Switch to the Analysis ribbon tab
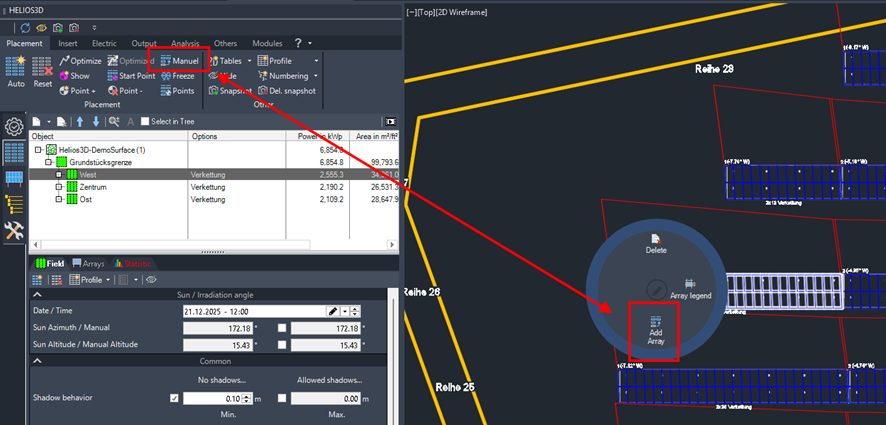This screenshot has width=886, height=425. coord(185,43)
